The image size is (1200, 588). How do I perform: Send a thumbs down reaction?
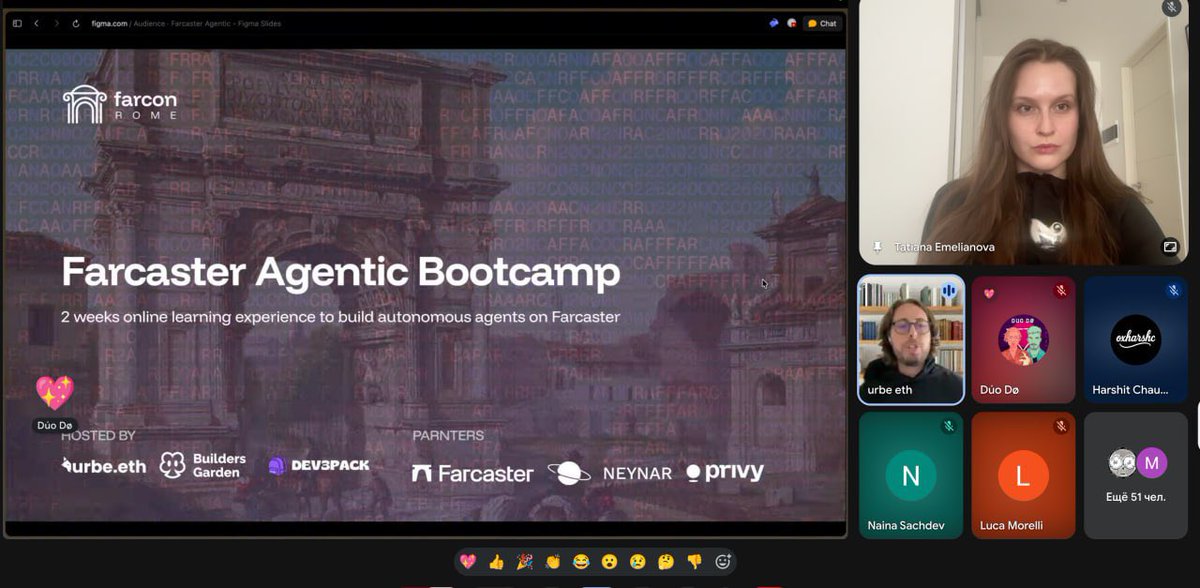(694, 562)
